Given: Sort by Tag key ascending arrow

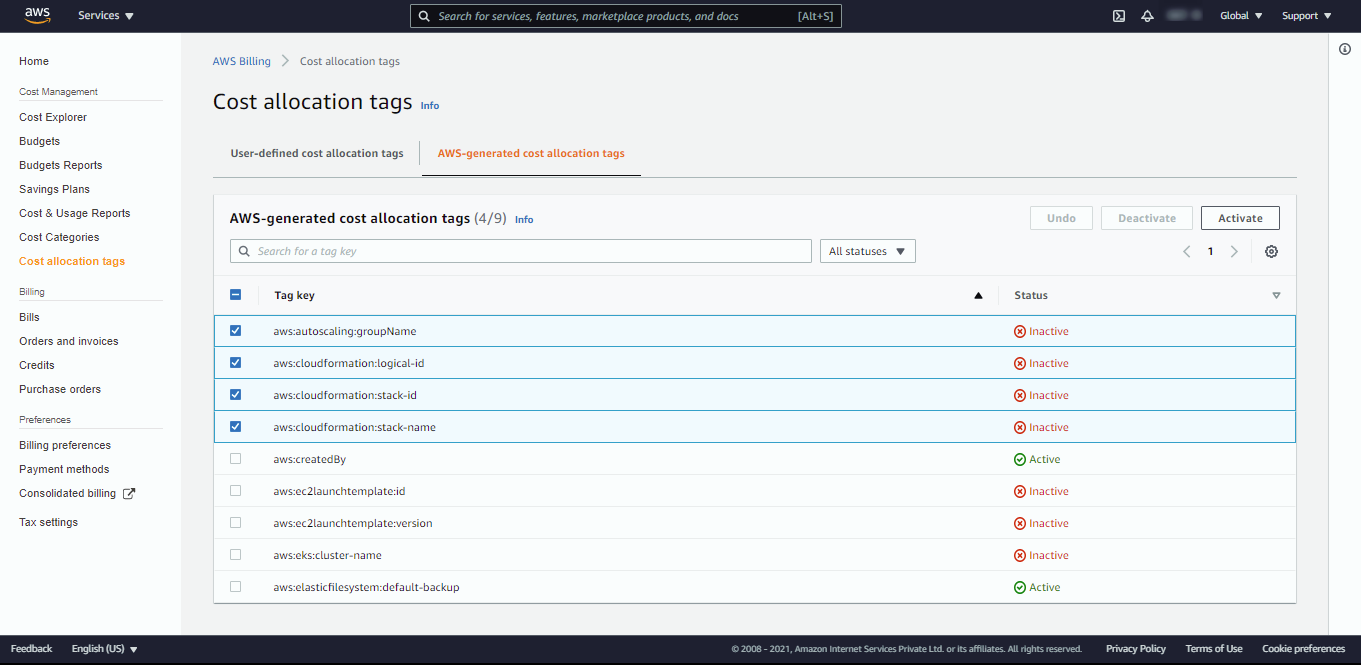Looking at the screenshot, I should click(978, 296).
